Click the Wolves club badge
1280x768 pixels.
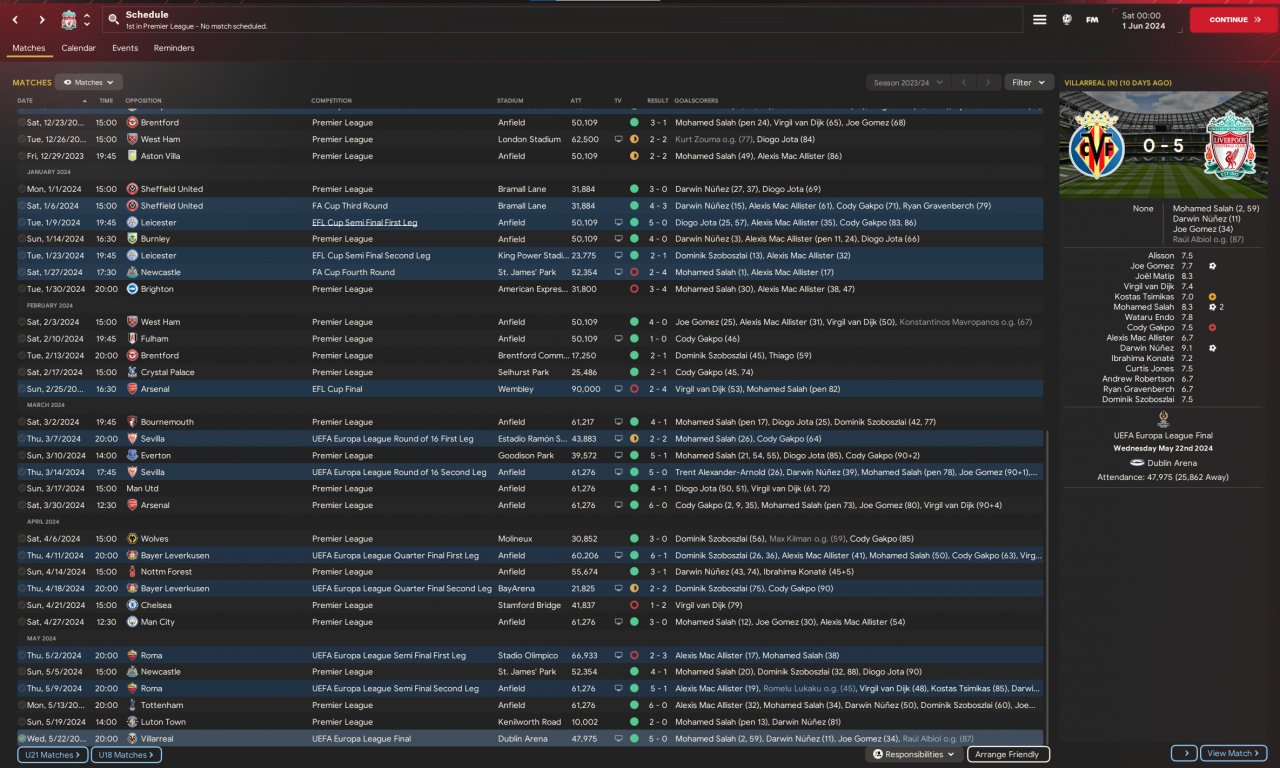[x=132, y=539]
